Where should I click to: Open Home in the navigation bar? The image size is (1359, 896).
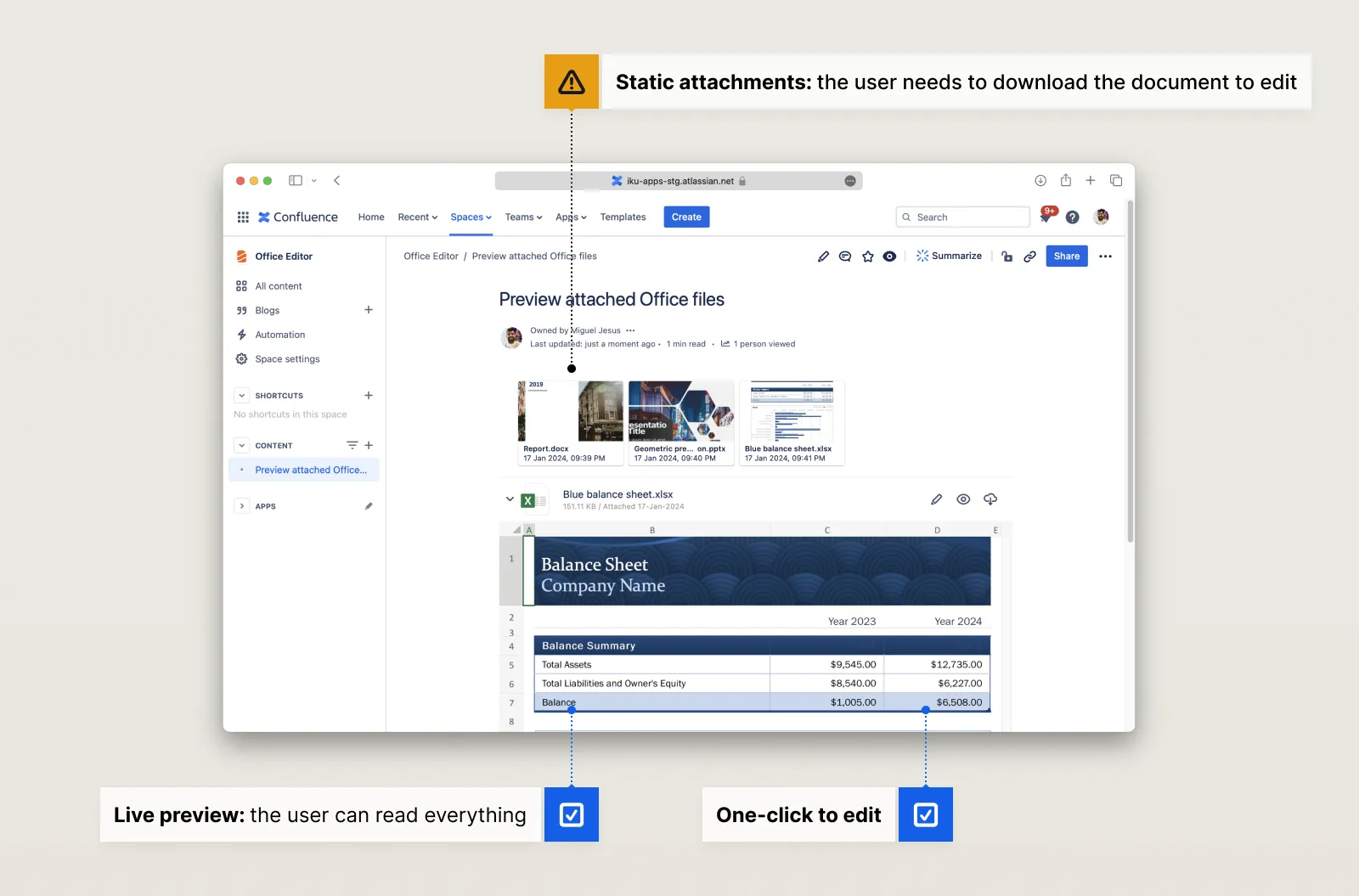point(371,217)
